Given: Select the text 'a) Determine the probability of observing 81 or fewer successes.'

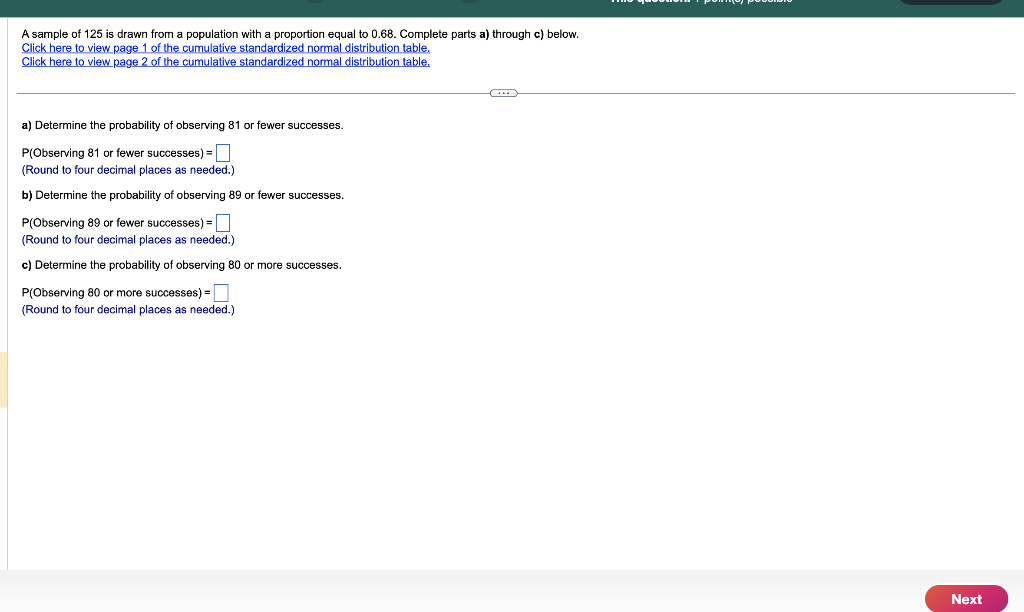Looking at the screenshot, I should pyautogui.click(x=182, y=125).
